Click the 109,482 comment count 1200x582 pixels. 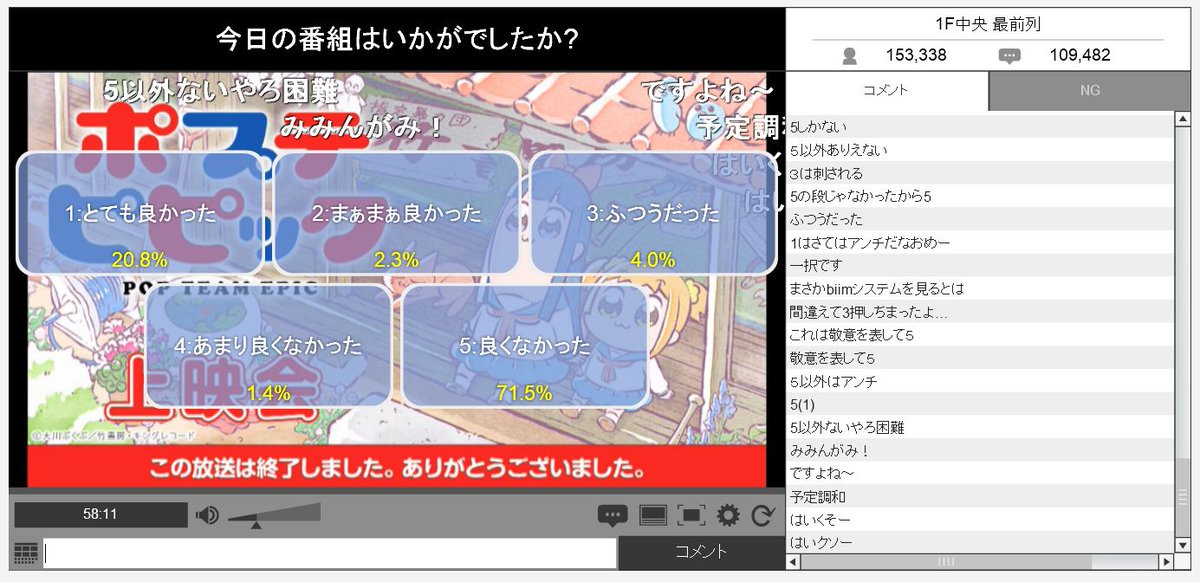click(1079, 56)
